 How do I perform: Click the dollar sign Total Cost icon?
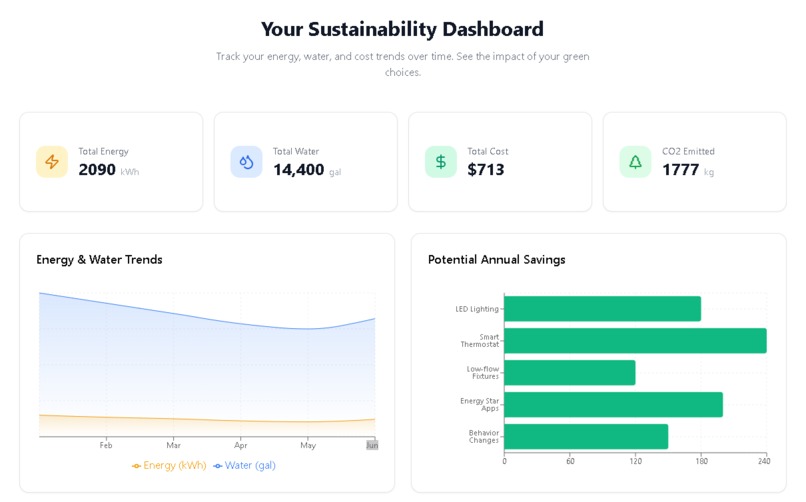[x=441, y=162]
